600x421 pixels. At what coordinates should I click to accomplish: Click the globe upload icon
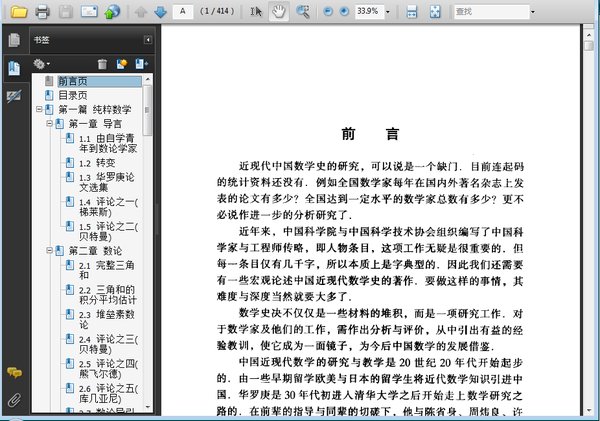click(x=112, y=12)
